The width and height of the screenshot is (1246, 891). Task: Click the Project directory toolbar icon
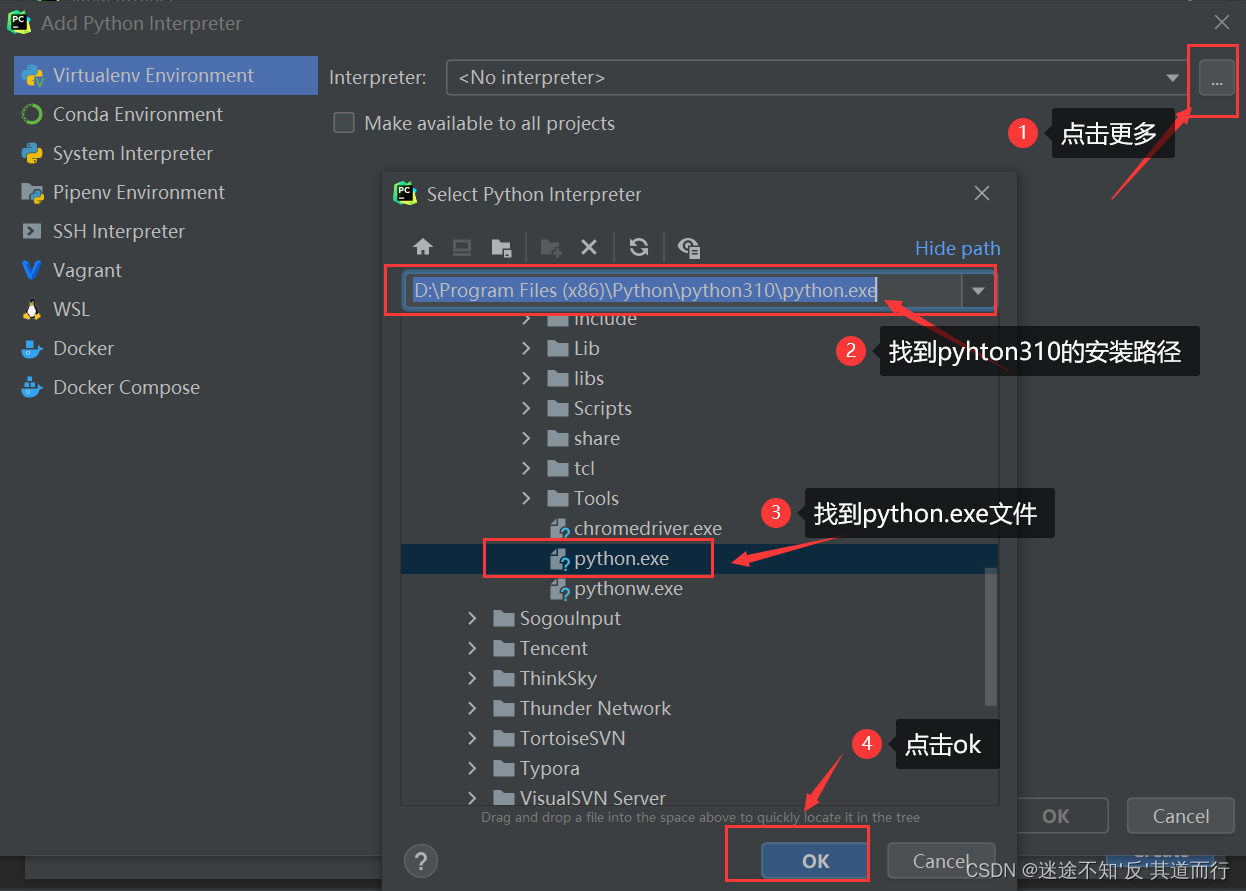coord(502,247)
